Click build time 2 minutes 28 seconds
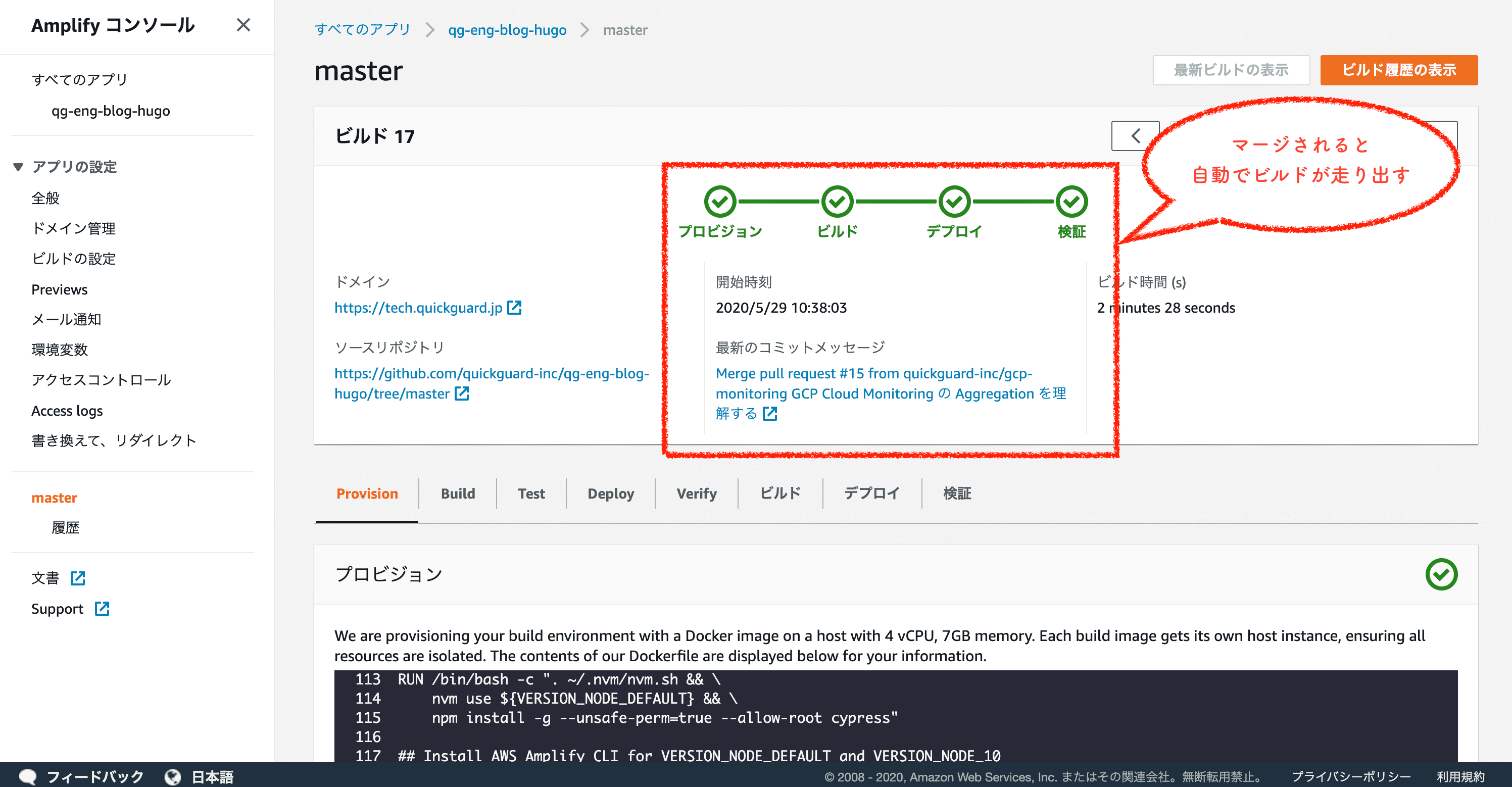This screenshot has width=1512, height=787. 1165,308
